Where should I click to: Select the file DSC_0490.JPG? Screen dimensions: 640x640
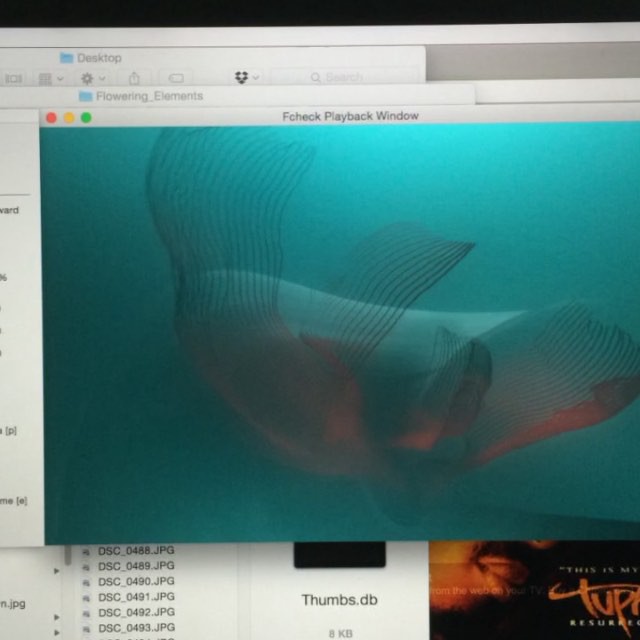(136, 581)
